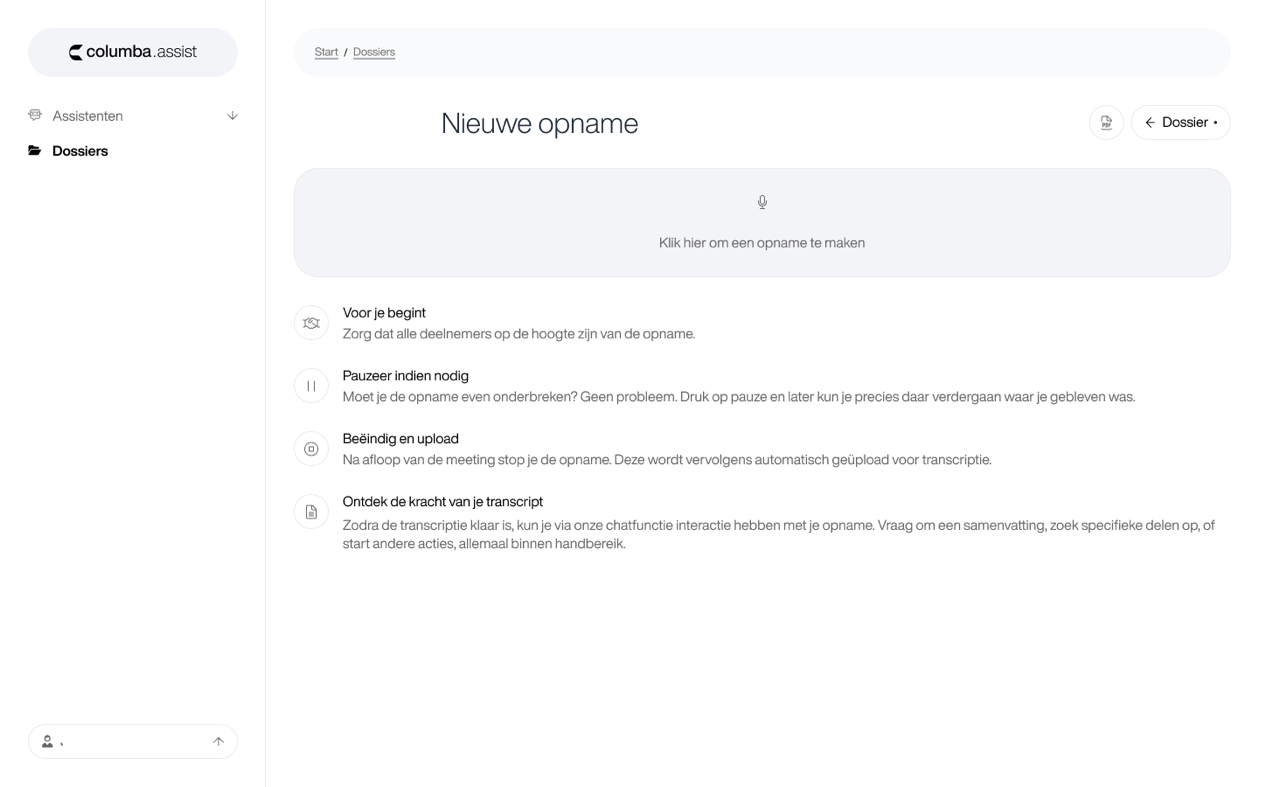Click the stop icon beside Beëindig en upload
Image resolution: width=1280 pixels, height=787 pixels.
[311, 449]
